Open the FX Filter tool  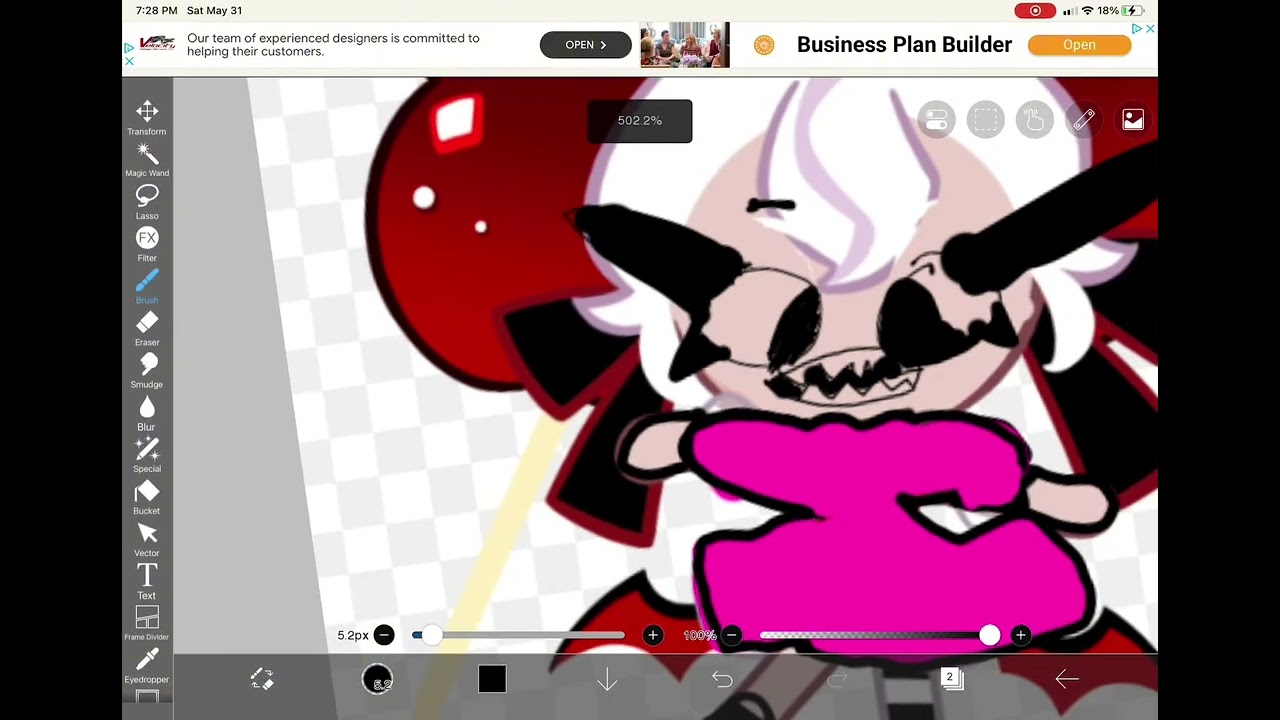(x=147, y=244)
